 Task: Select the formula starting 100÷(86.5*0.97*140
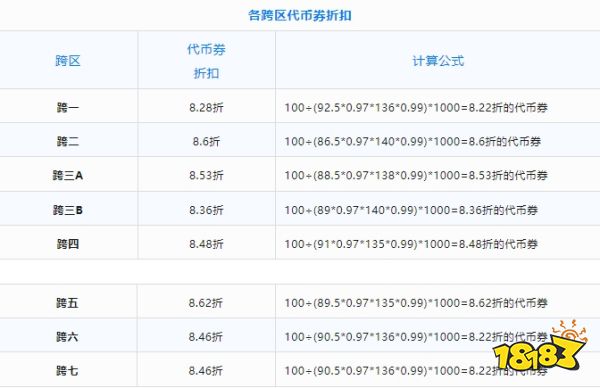coord(412,142)
